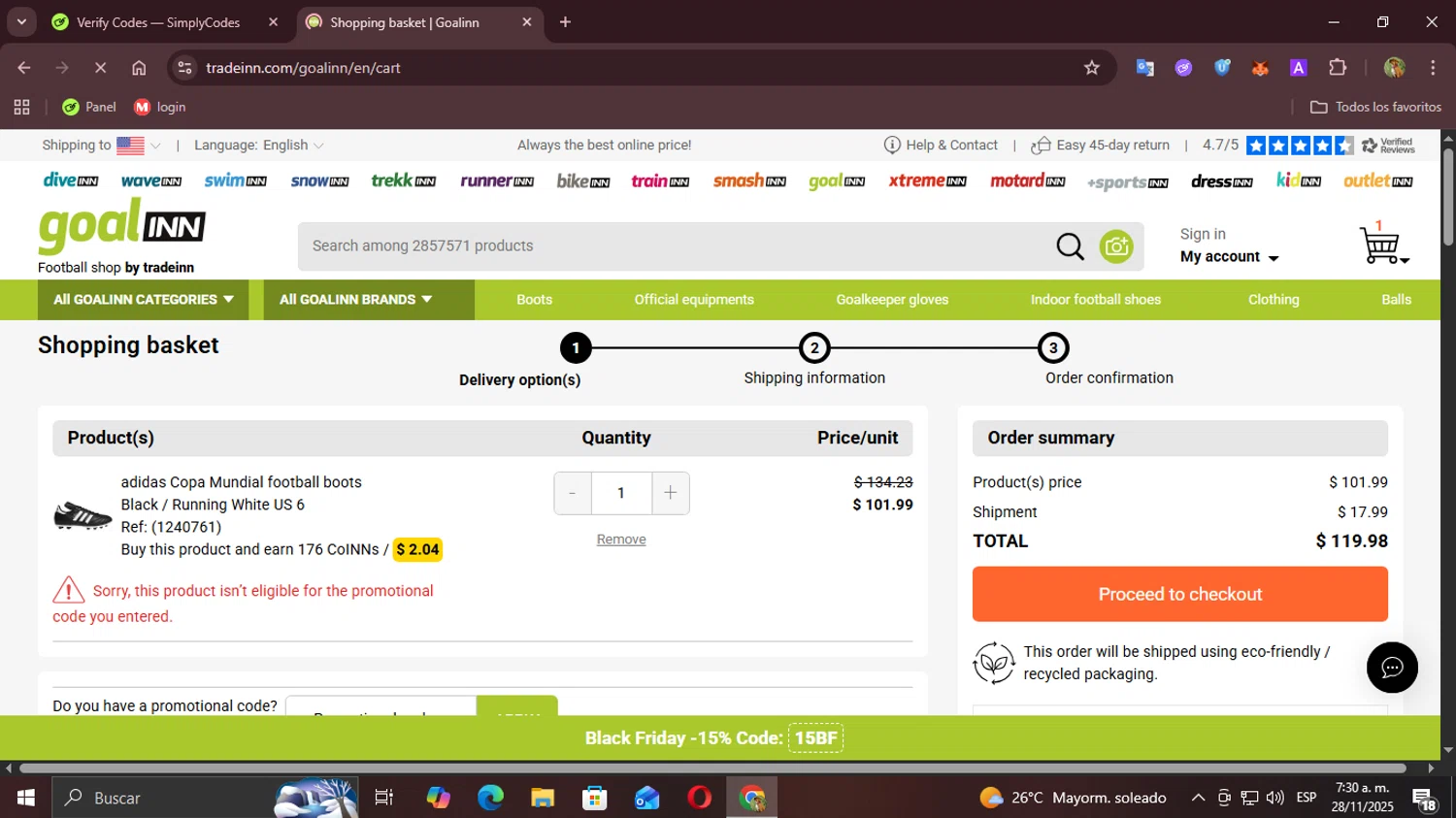Open the search magnifier icon
Image resolution: width=1456 pixels, height=818 pixels.
[1070, 246]
